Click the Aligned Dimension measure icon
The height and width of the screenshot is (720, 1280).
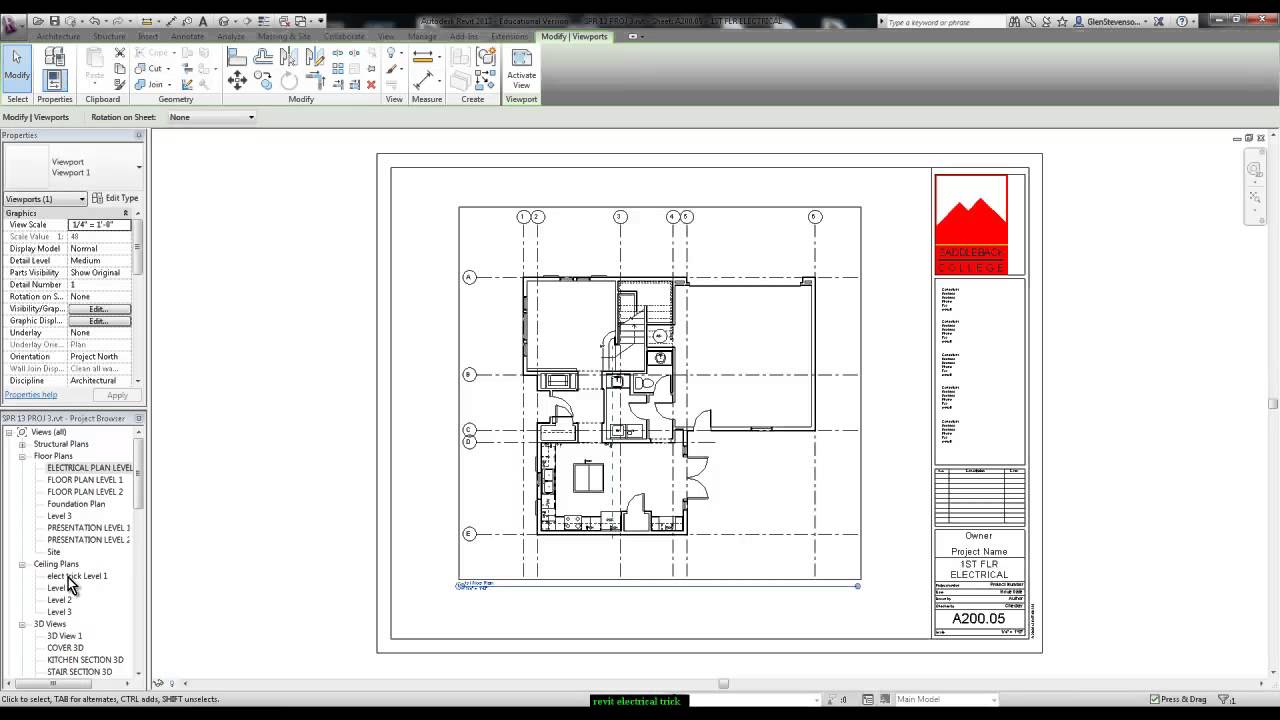click(423, 57)
